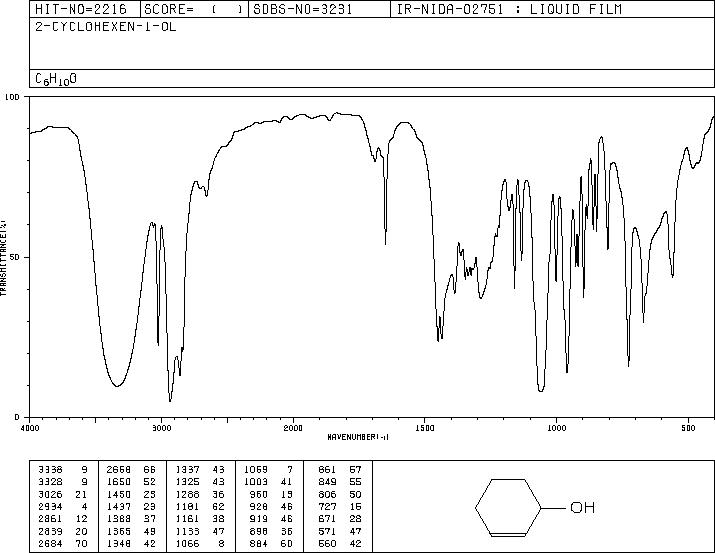
Task: Click the WAVENUMBER axis title
Action: point(358,437)
